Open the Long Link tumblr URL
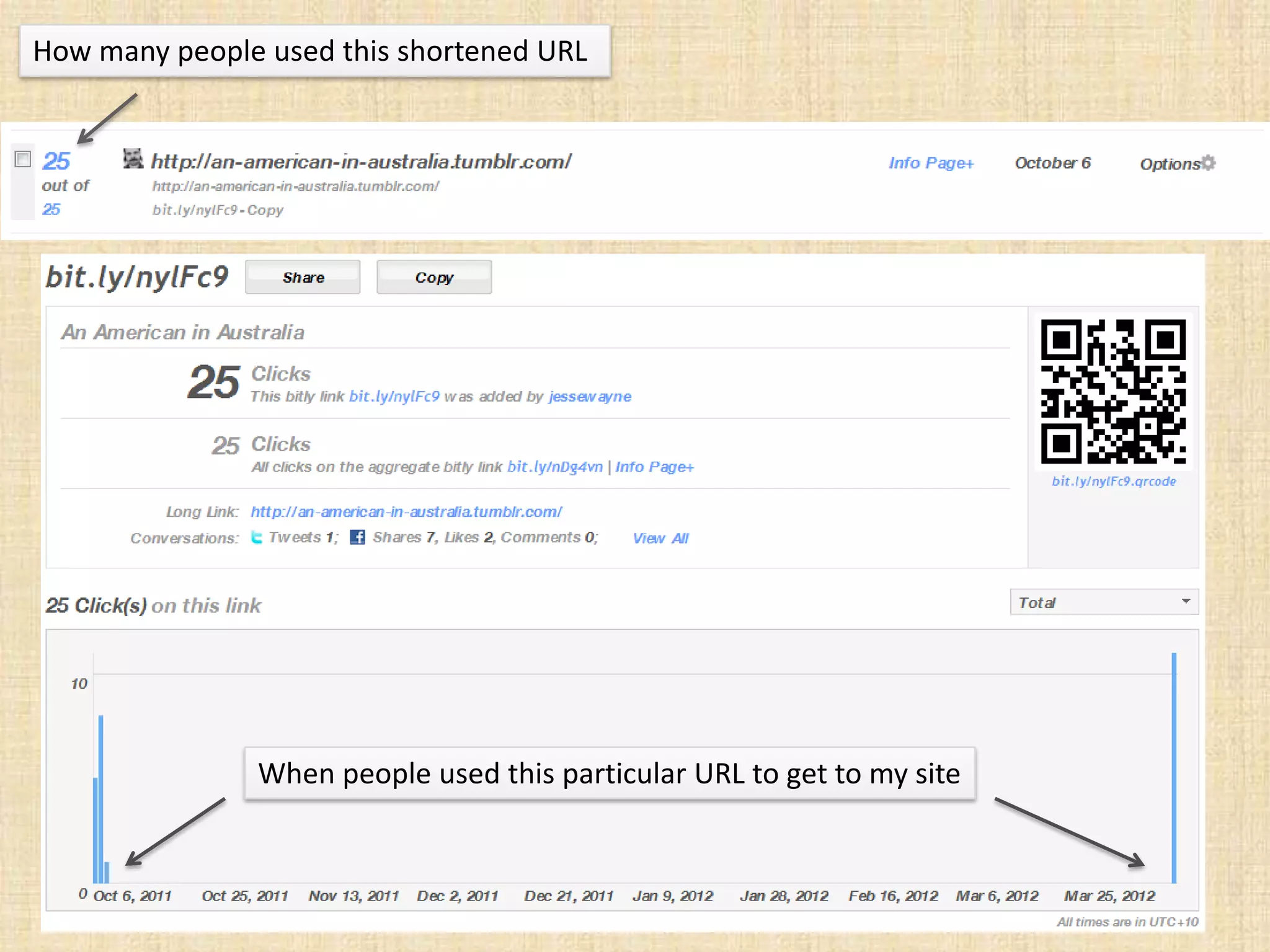 406,512
